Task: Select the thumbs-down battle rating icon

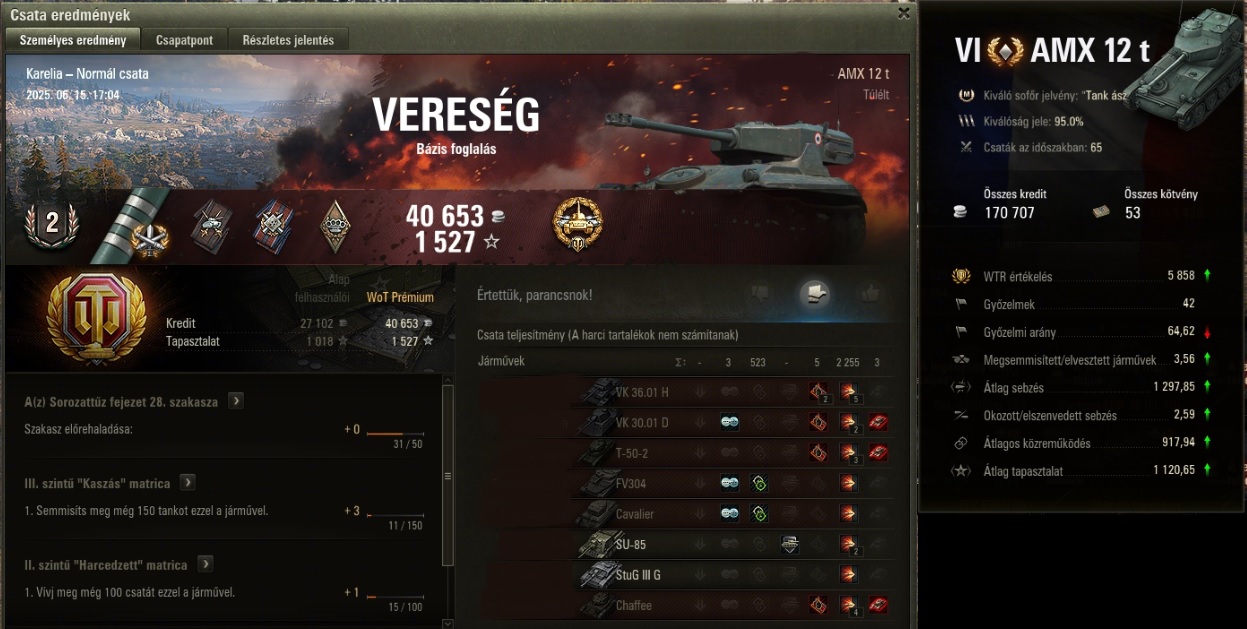Action: (761, 293)
